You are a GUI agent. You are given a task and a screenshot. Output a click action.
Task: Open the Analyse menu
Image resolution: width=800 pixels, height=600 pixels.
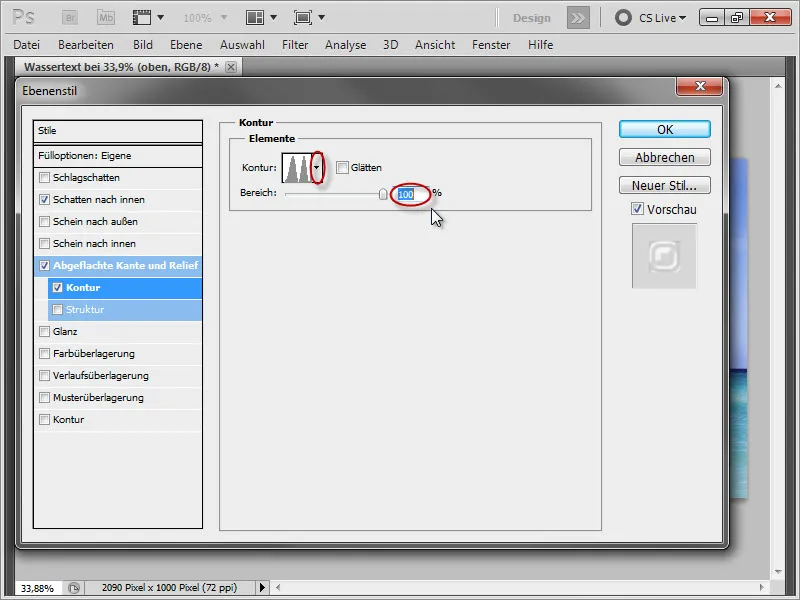(x=345, y=45)
